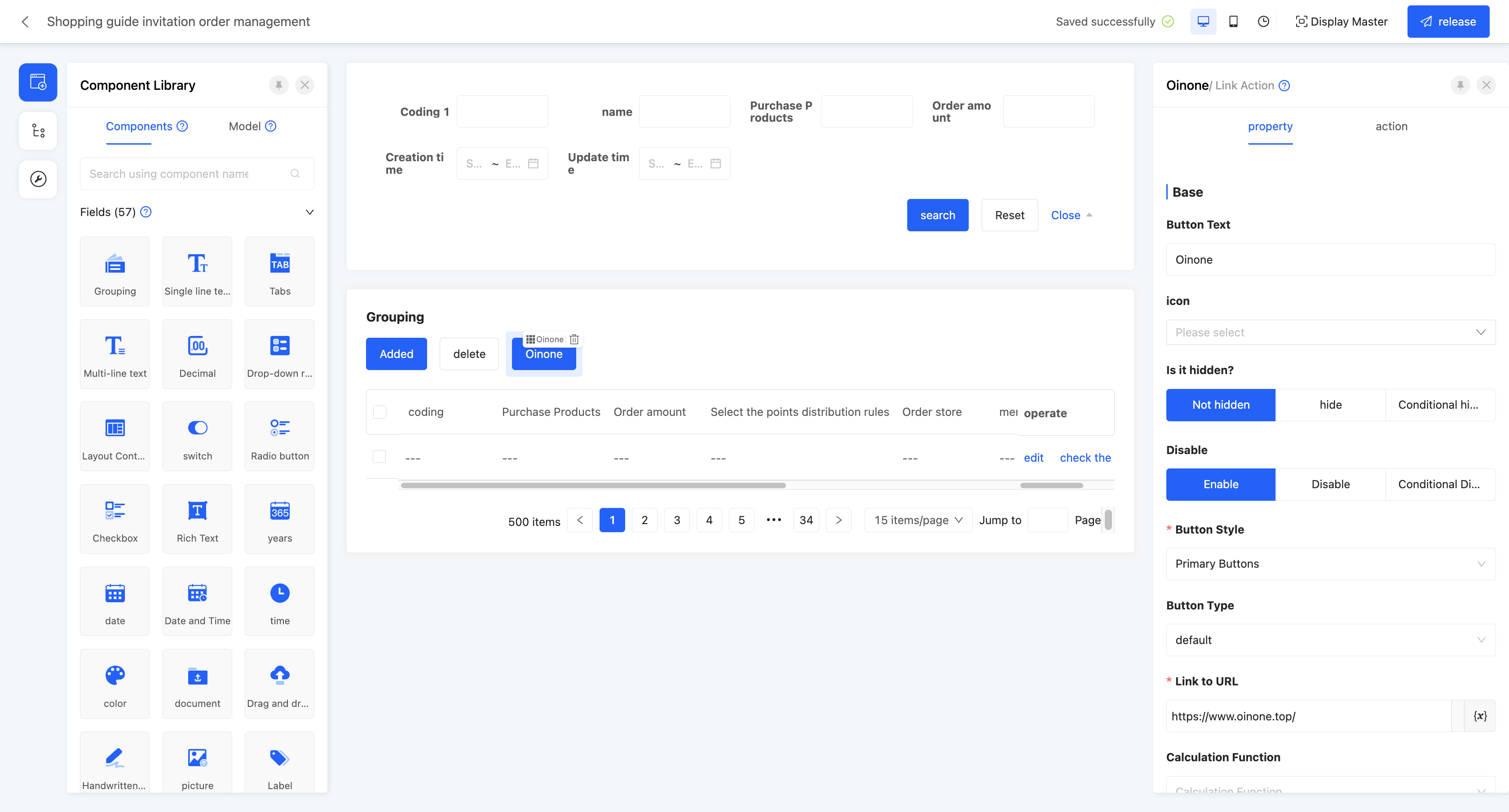Open wrench settings icon in left sidebar
The width and height of the screenshot is (1509, 812).
[38, 179]
